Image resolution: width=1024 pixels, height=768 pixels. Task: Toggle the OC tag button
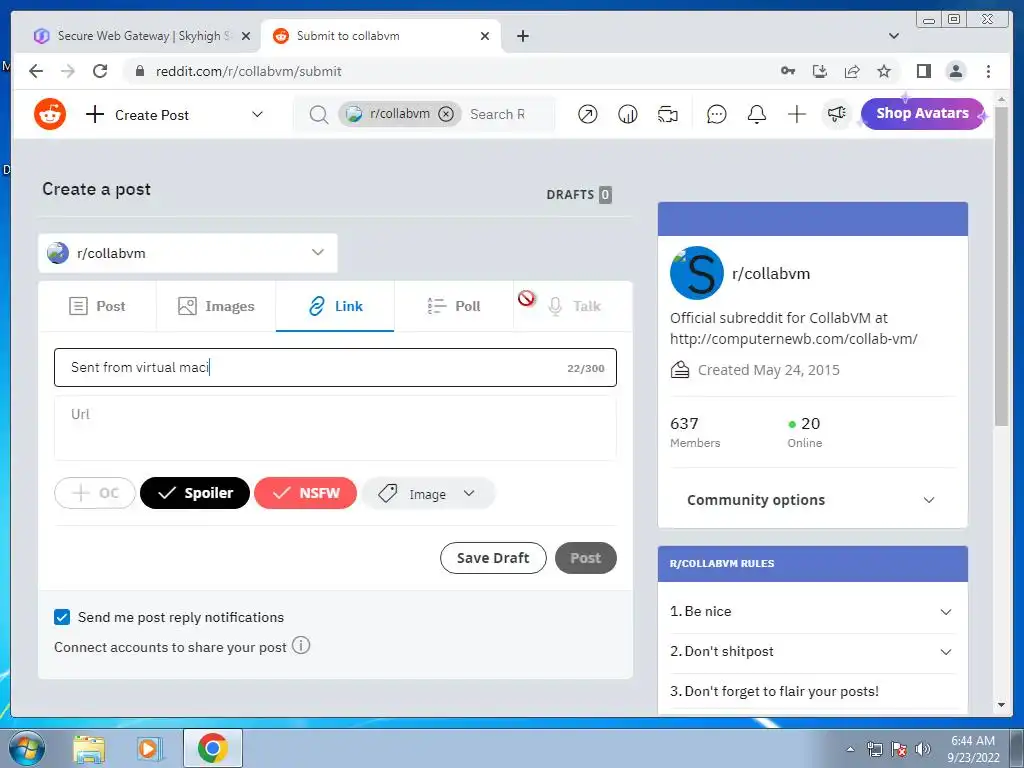coord(95,493)
